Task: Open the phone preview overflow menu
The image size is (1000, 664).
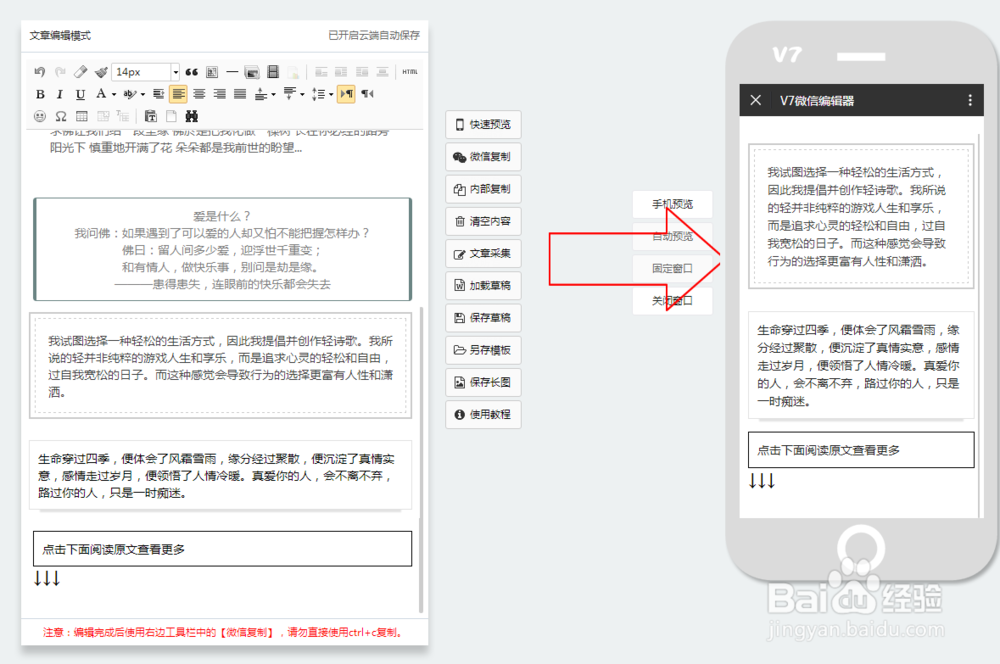Action: click(x=968, y=100)
